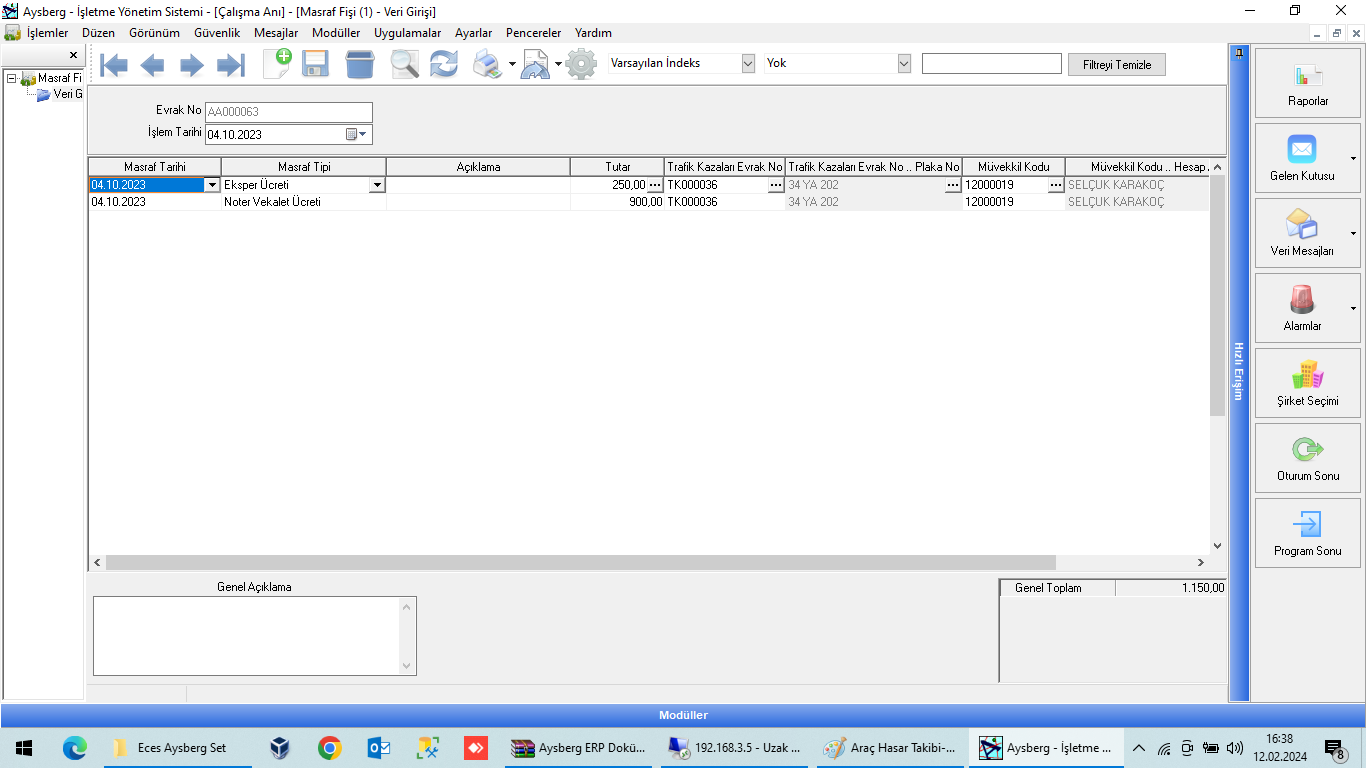The image size is (1366, 774).
Task: Click the grid's horizontal scrollbar
Action: pyautogui.click(x=580, y=563)
